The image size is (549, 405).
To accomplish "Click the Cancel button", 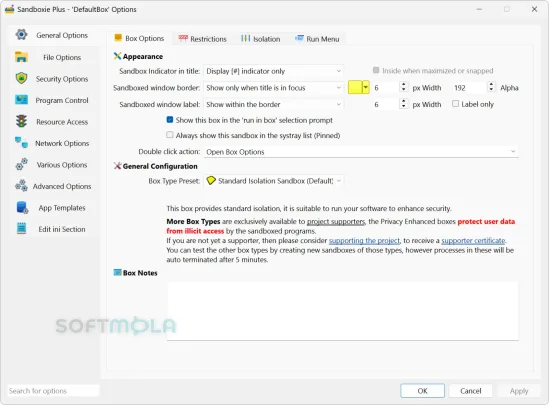I will click(471, 391).
